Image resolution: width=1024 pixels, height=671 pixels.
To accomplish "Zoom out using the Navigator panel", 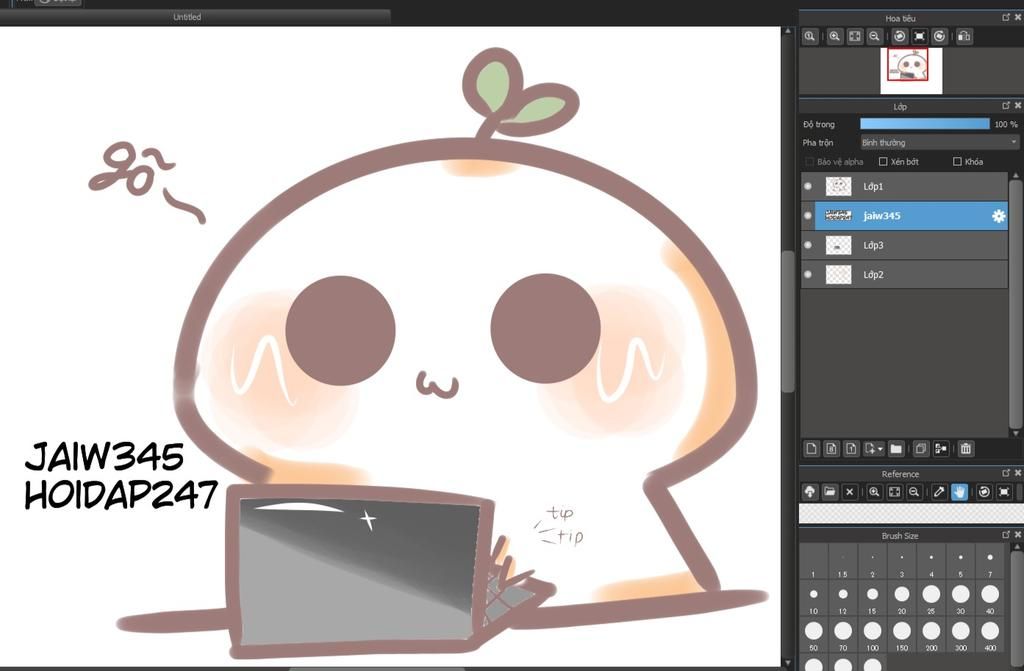I will (874, 37).
